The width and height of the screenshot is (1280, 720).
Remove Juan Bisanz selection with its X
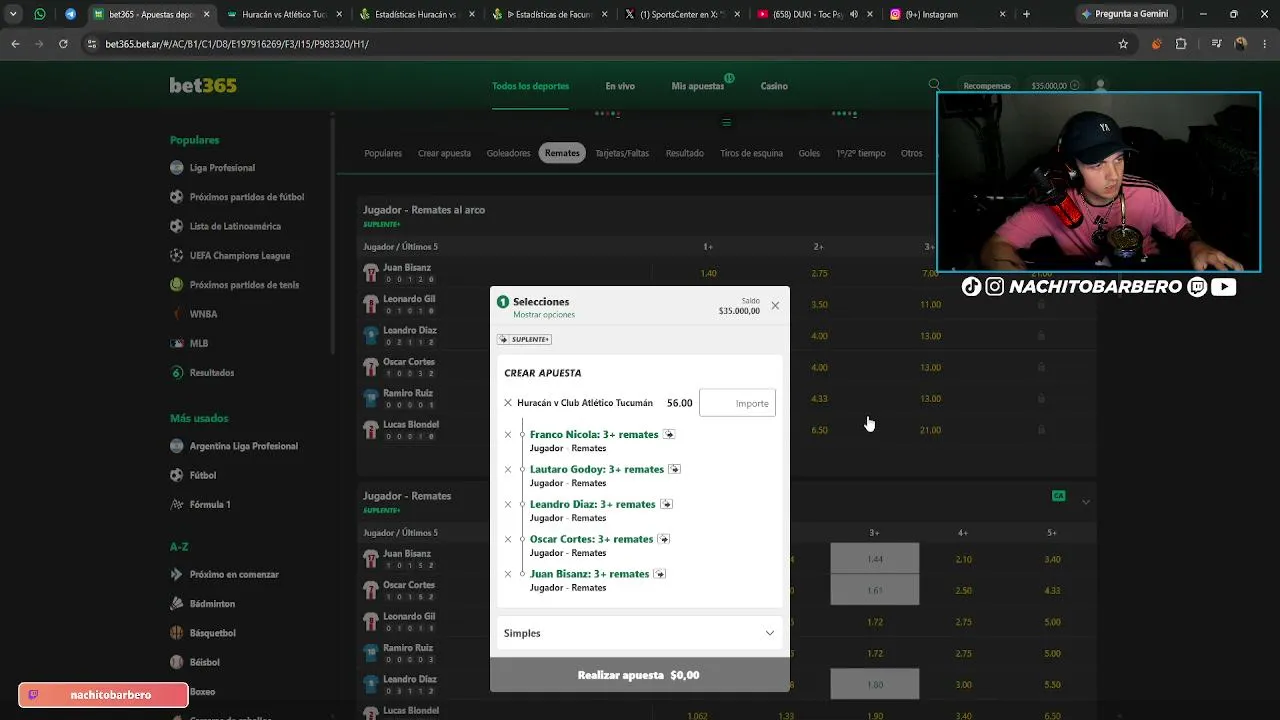point(508,575)
